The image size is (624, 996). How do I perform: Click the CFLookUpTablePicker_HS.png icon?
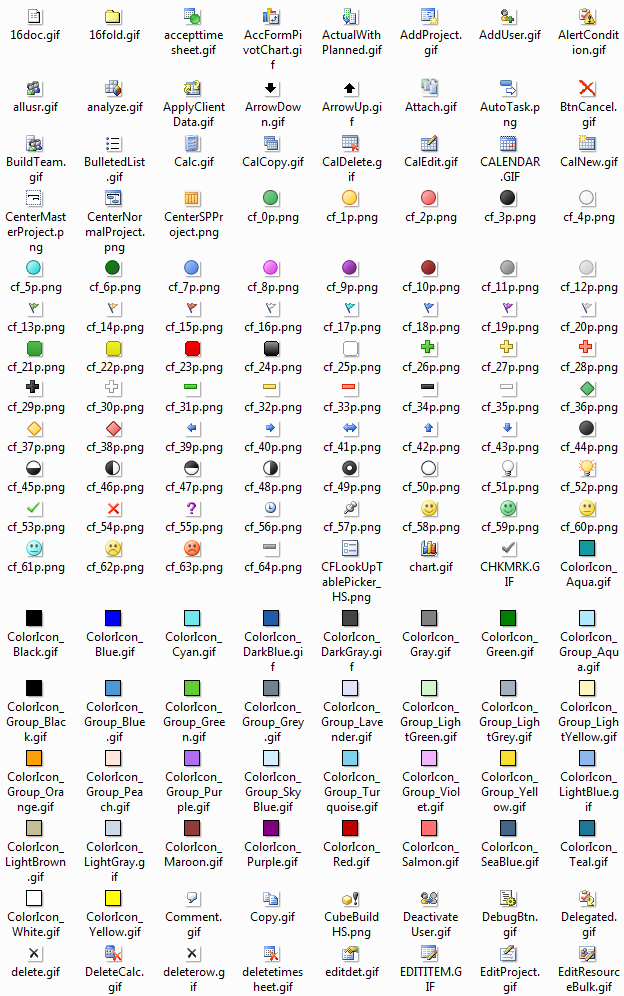(350, 548)
